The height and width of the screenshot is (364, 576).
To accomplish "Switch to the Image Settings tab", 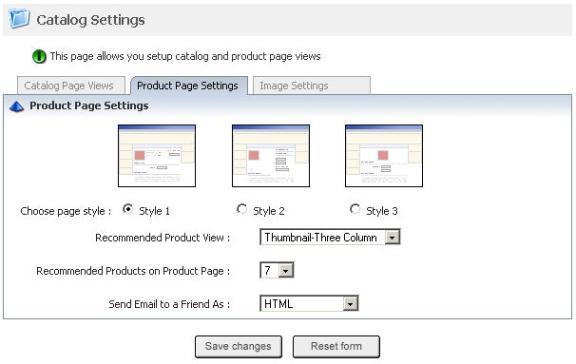I will pyautogui.click(x=312, y=86).
